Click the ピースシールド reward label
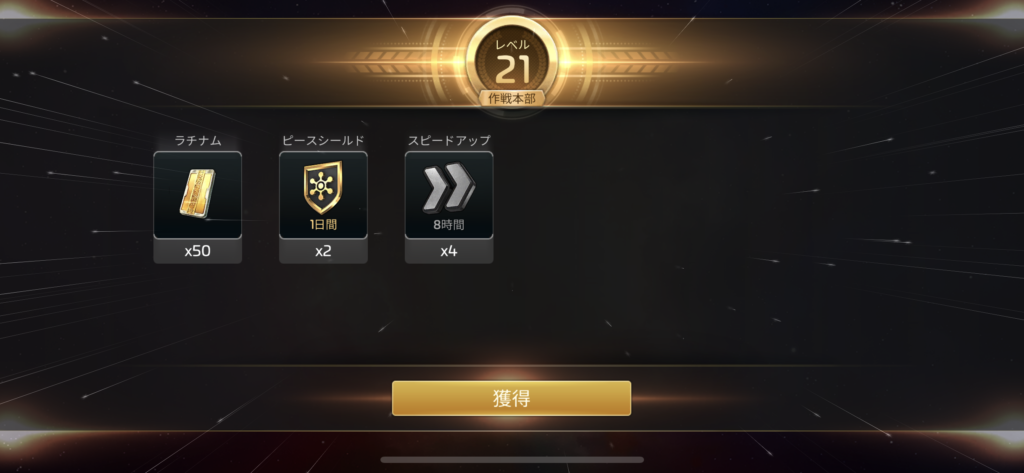 coord(323,140)
